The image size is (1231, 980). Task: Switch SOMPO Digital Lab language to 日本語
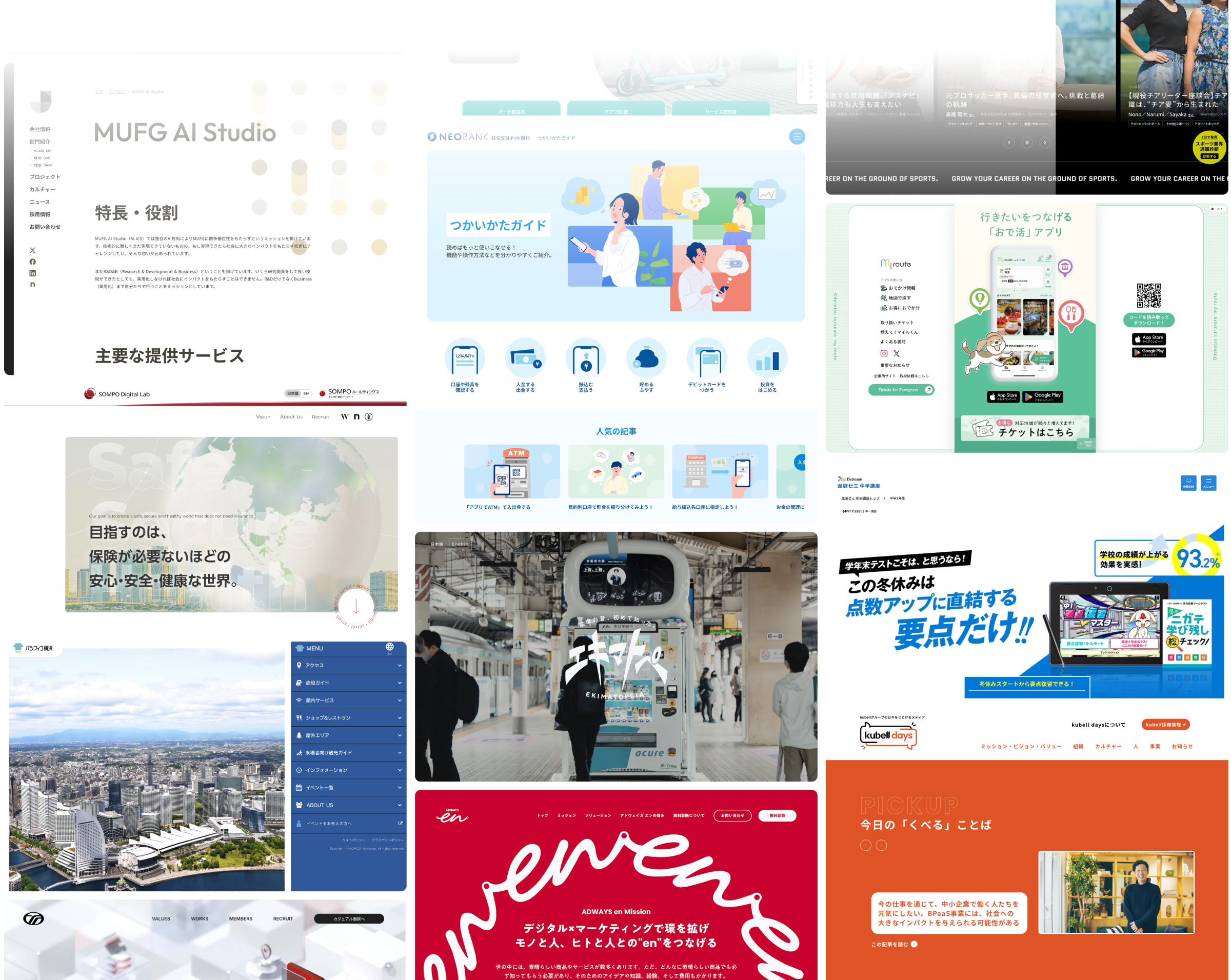292,393
